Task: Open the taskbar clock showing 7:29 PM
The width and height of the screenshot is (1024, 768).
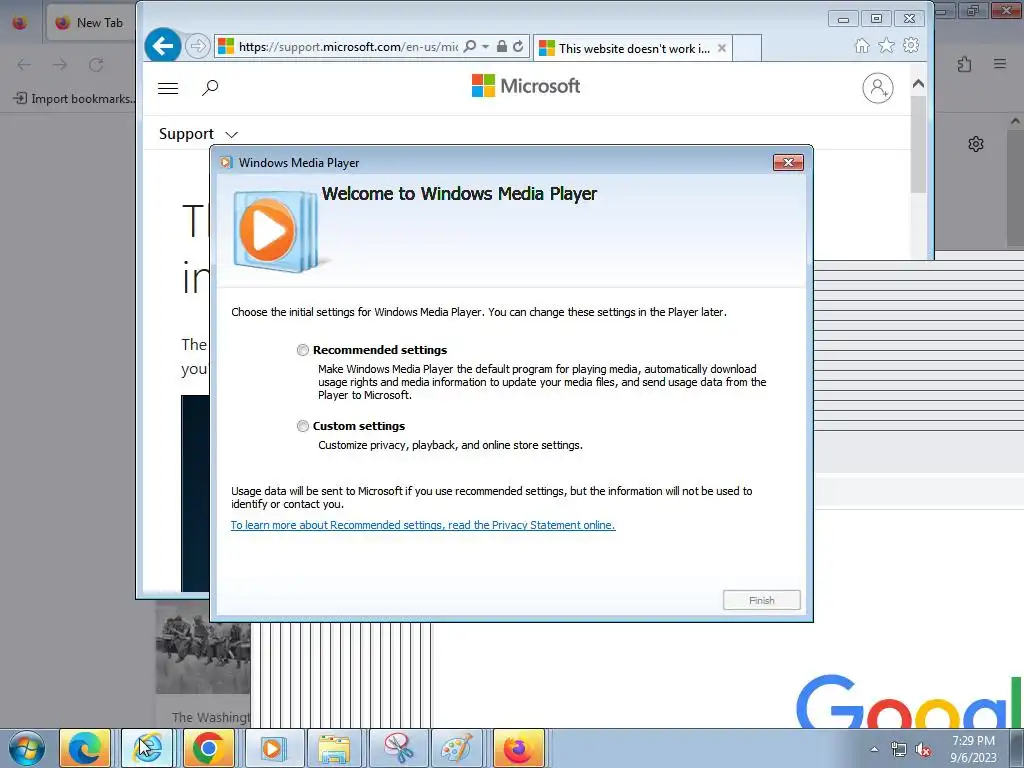Action: (974, 749)
